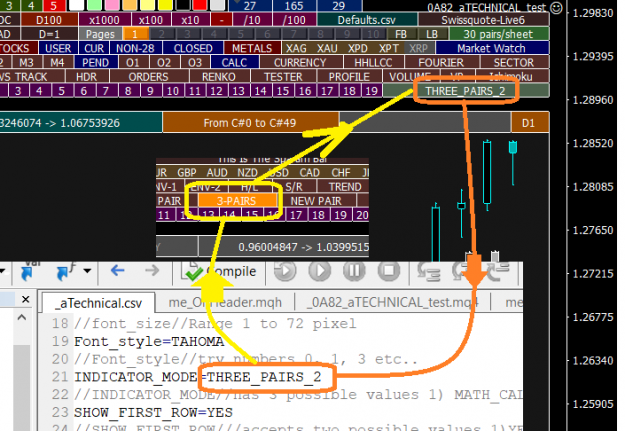
Task: Click the red 5 button in the top row
Action: click(53, 6)
